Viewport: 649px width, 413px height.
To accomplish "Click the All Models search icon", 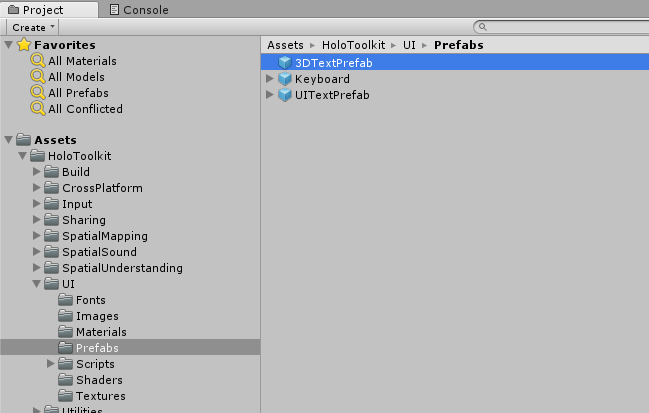I will coord(38,77).
